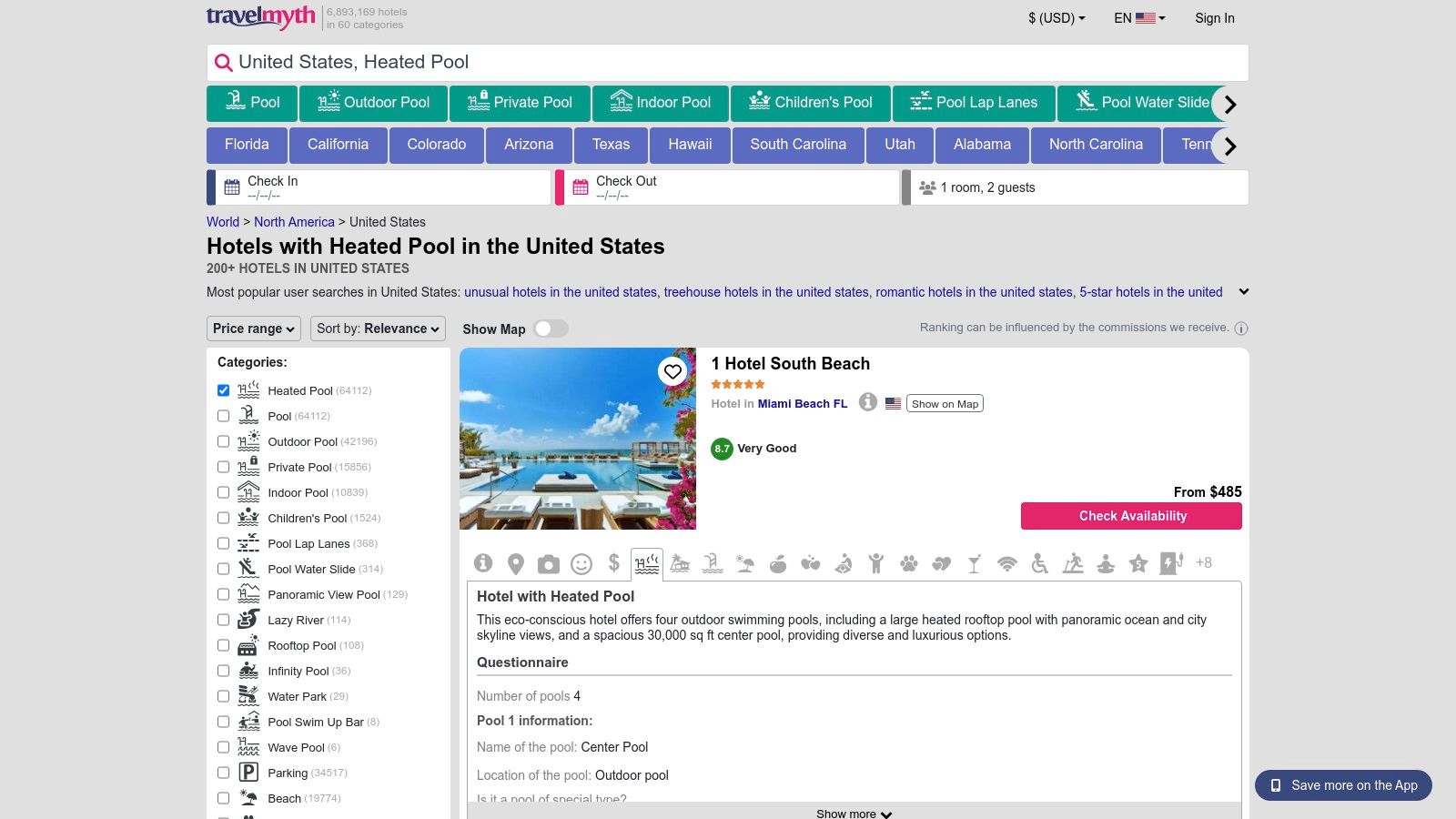Open the beach umbrella icon tab
Screen dimensions: 1456x819
(x=745, y=564)
